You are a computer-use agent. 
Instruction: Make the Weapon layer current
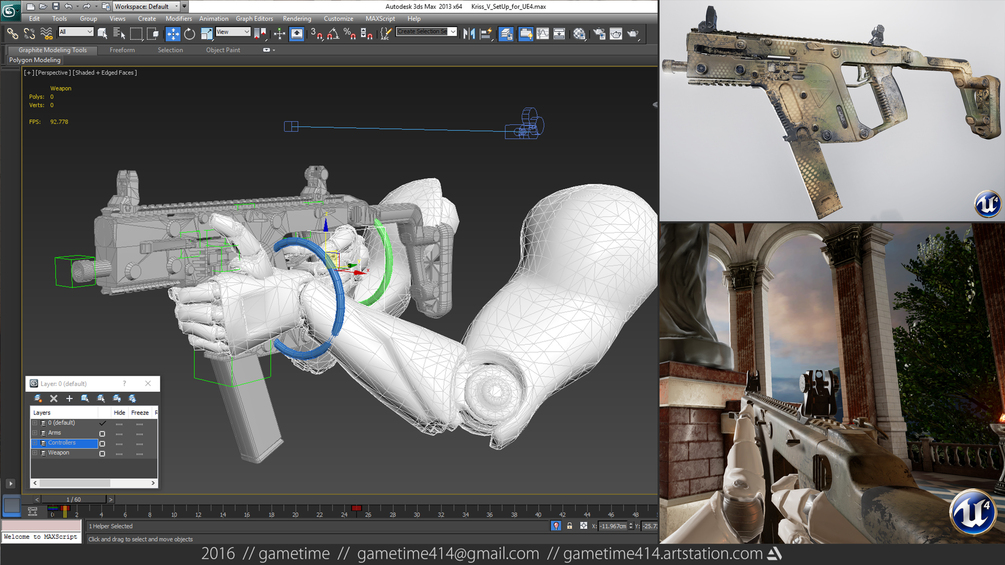(102, 454)
